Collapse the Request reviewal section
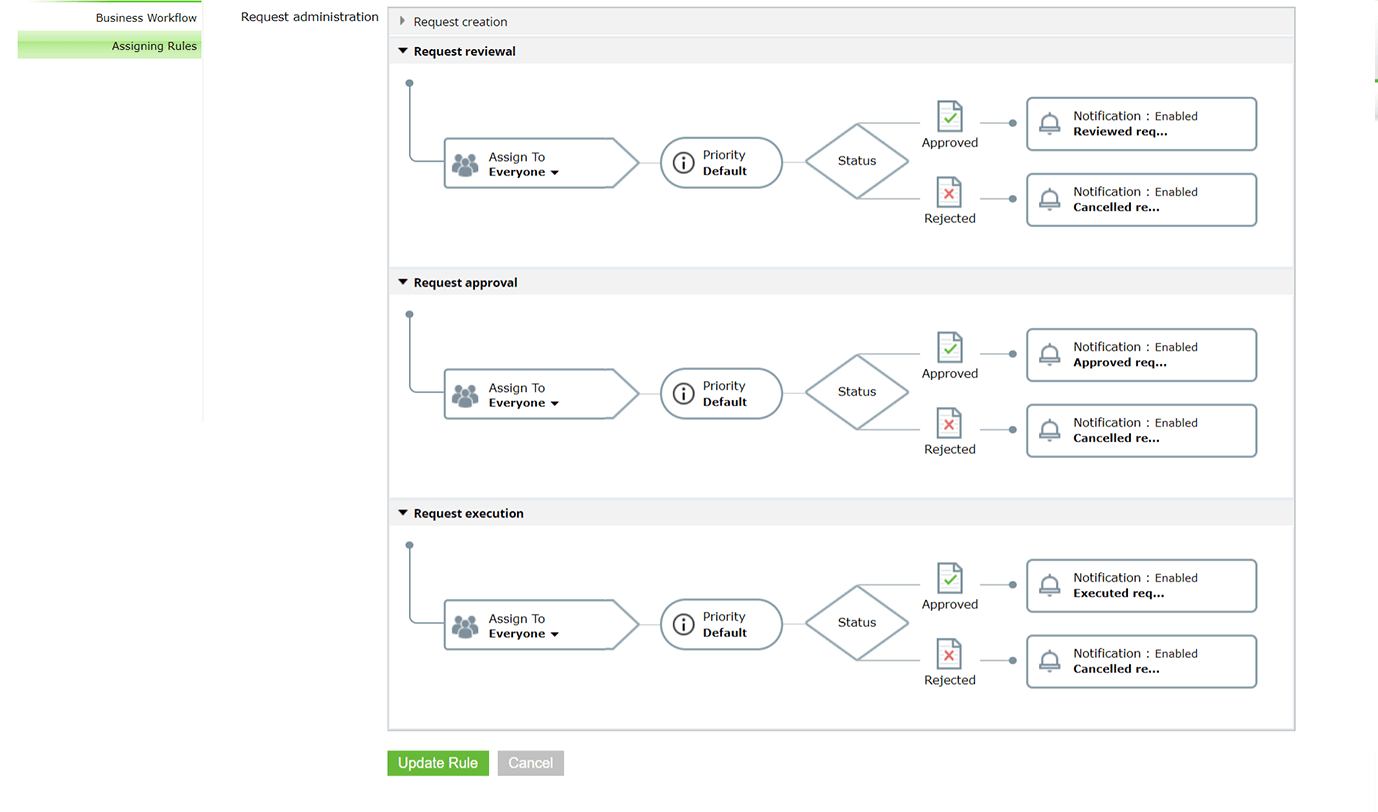This screenshot has width=1378, height=812. (x=403, y=51)
